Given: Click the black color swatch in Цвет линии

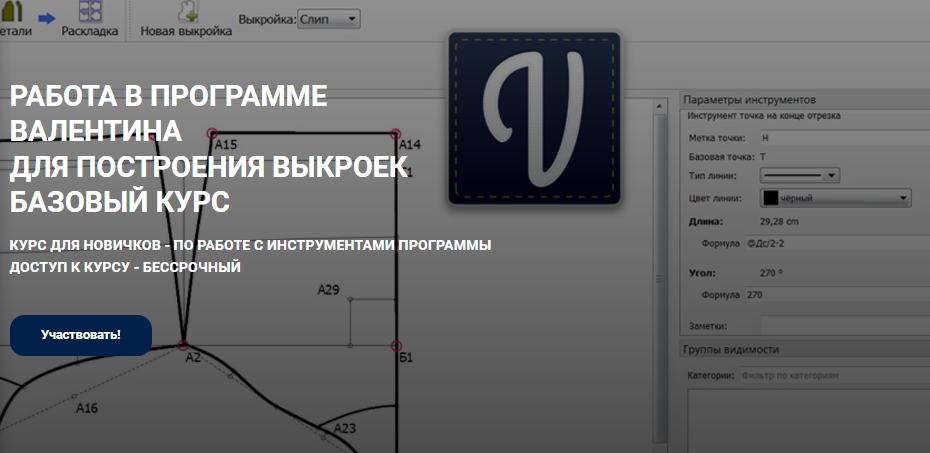Looking at the screenshot, I should tap(770, 198).
